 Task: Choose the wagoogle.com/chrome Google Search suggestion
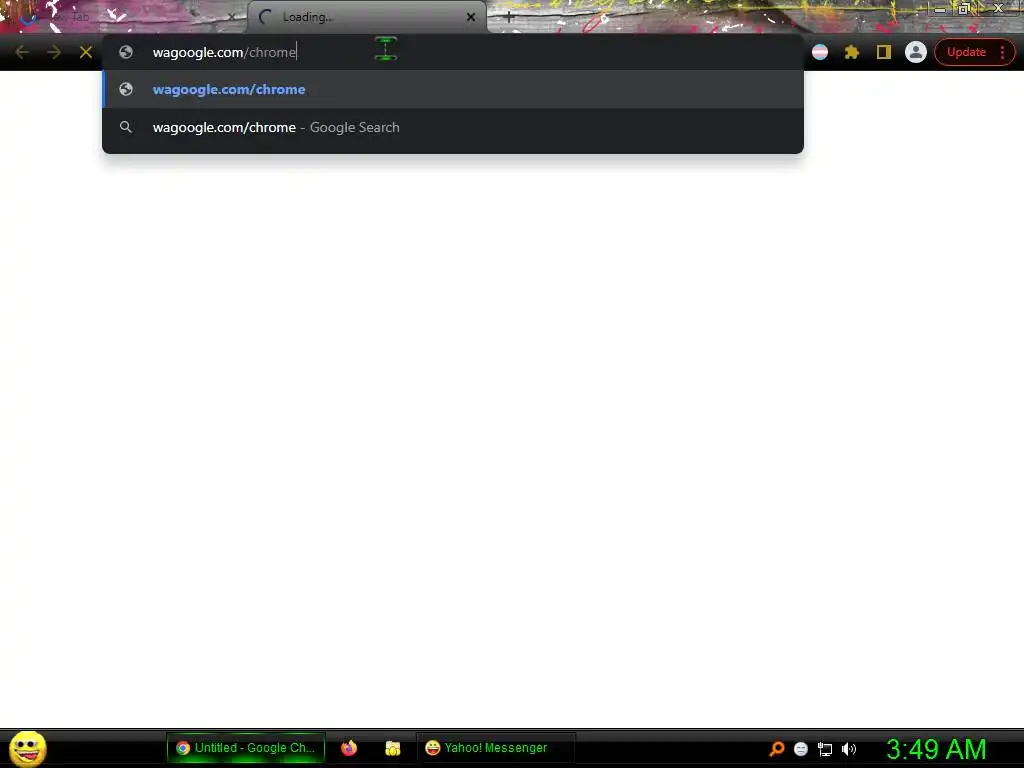[453, 127]
